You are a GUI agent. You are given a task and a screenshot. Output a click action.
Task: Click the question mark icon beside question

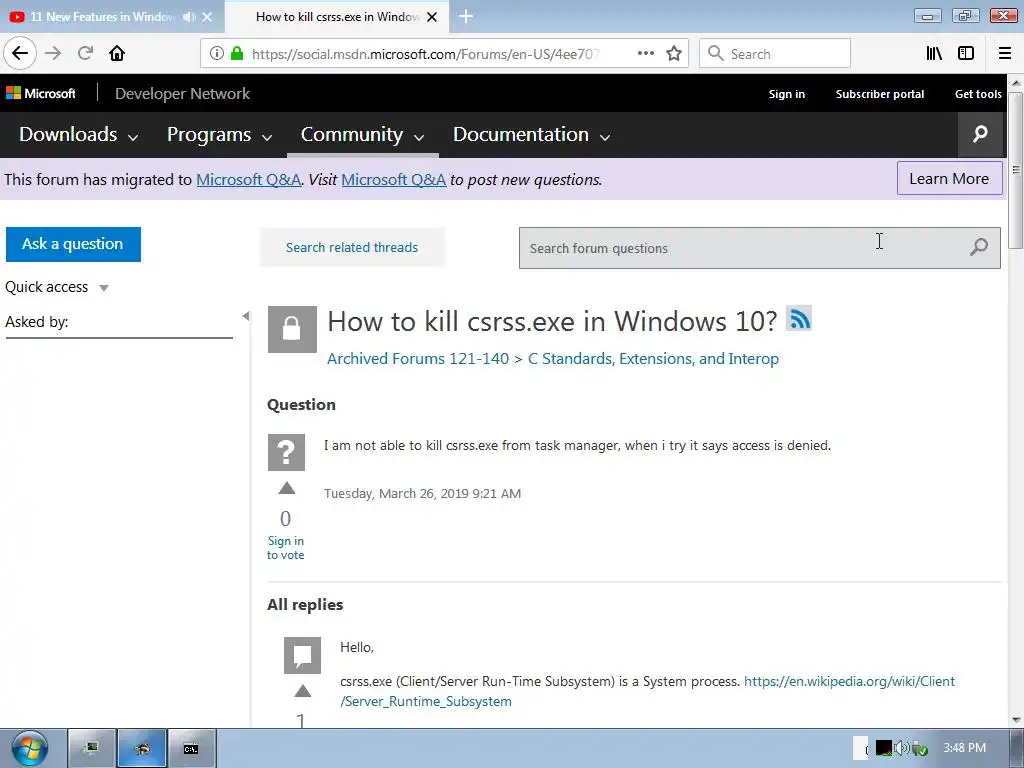(286, 452)
